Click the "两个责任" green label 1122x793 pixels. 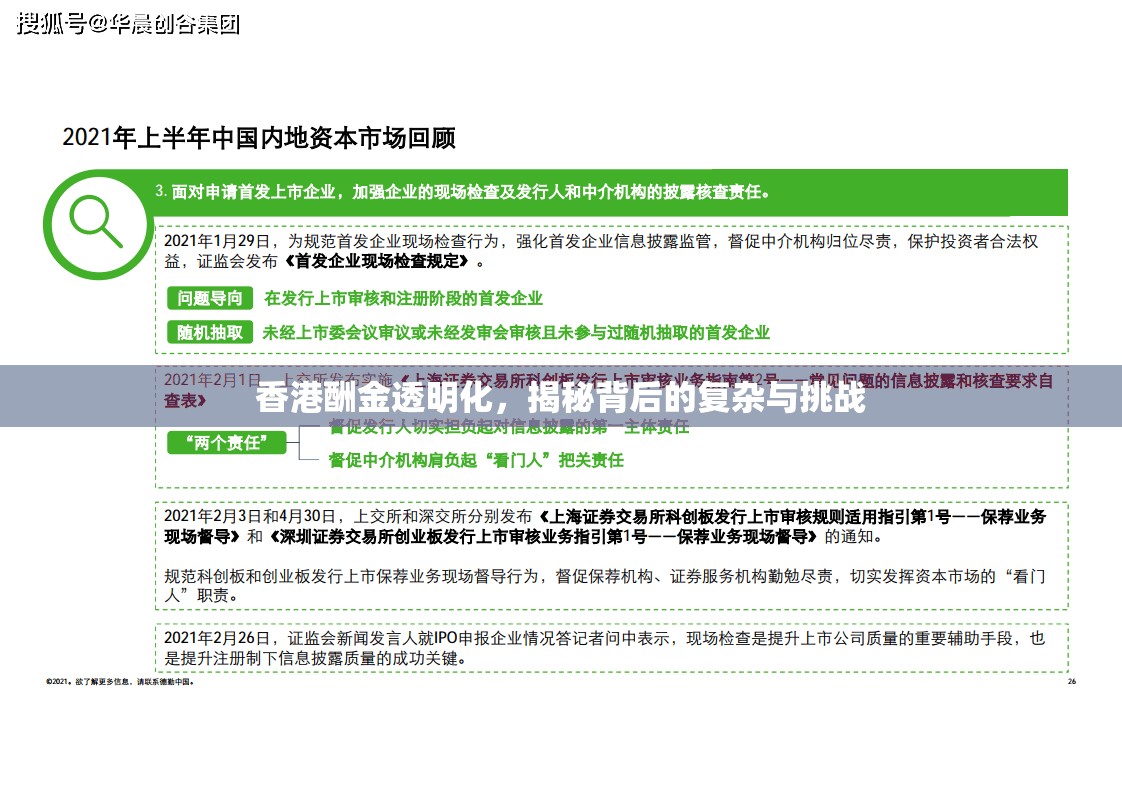tap(226, 442)
